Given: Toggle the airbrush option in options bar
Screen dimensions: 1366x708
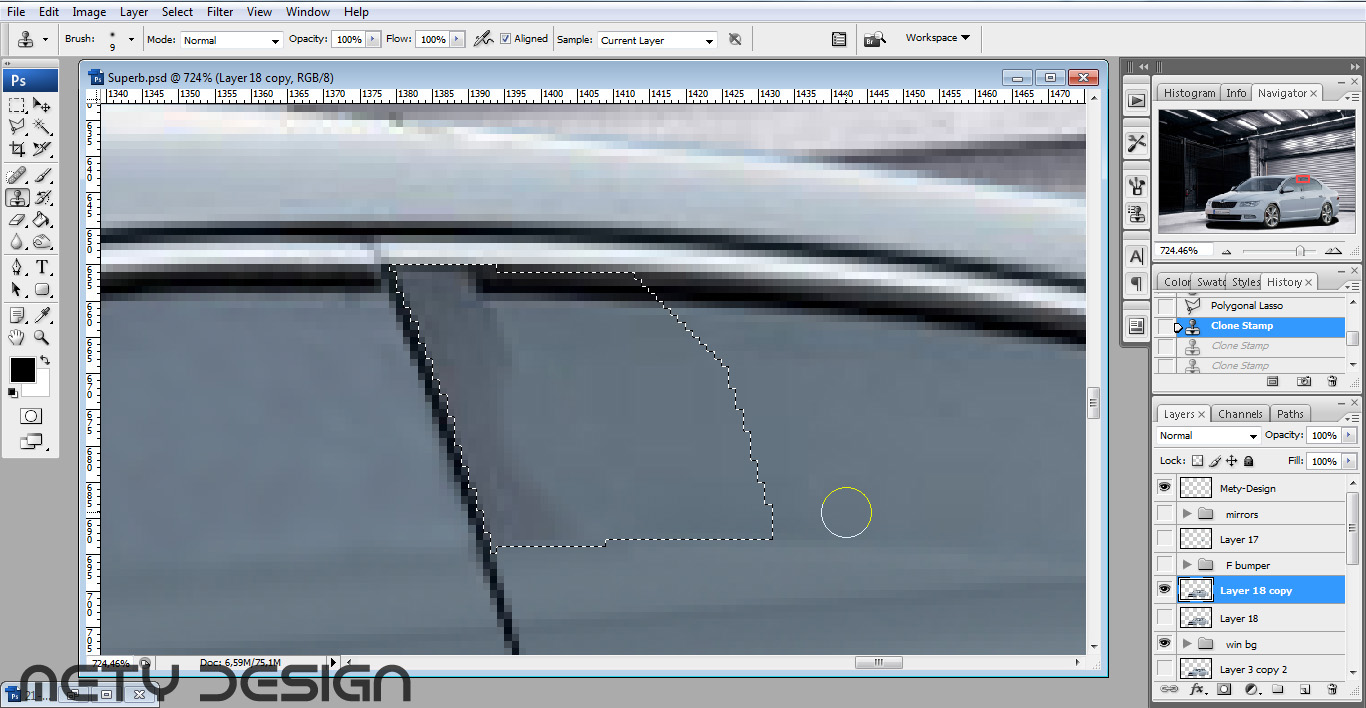Looking at the screenshot, I should click(483, 39).
